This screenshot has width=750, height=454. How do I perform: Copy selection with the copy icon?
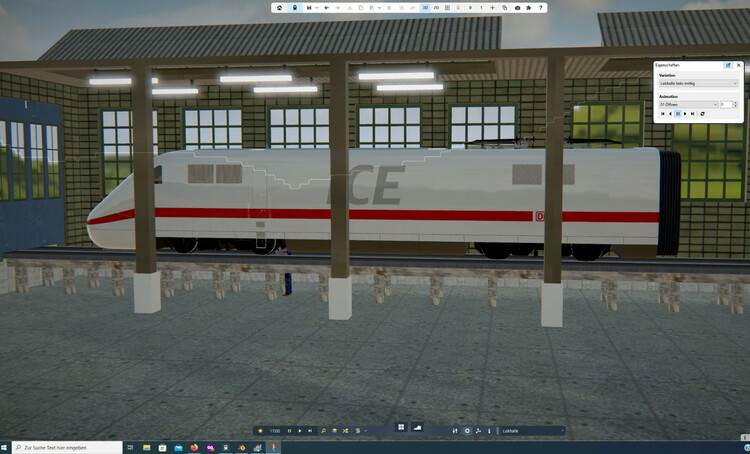pyautogui.click(x=361, y=8)
